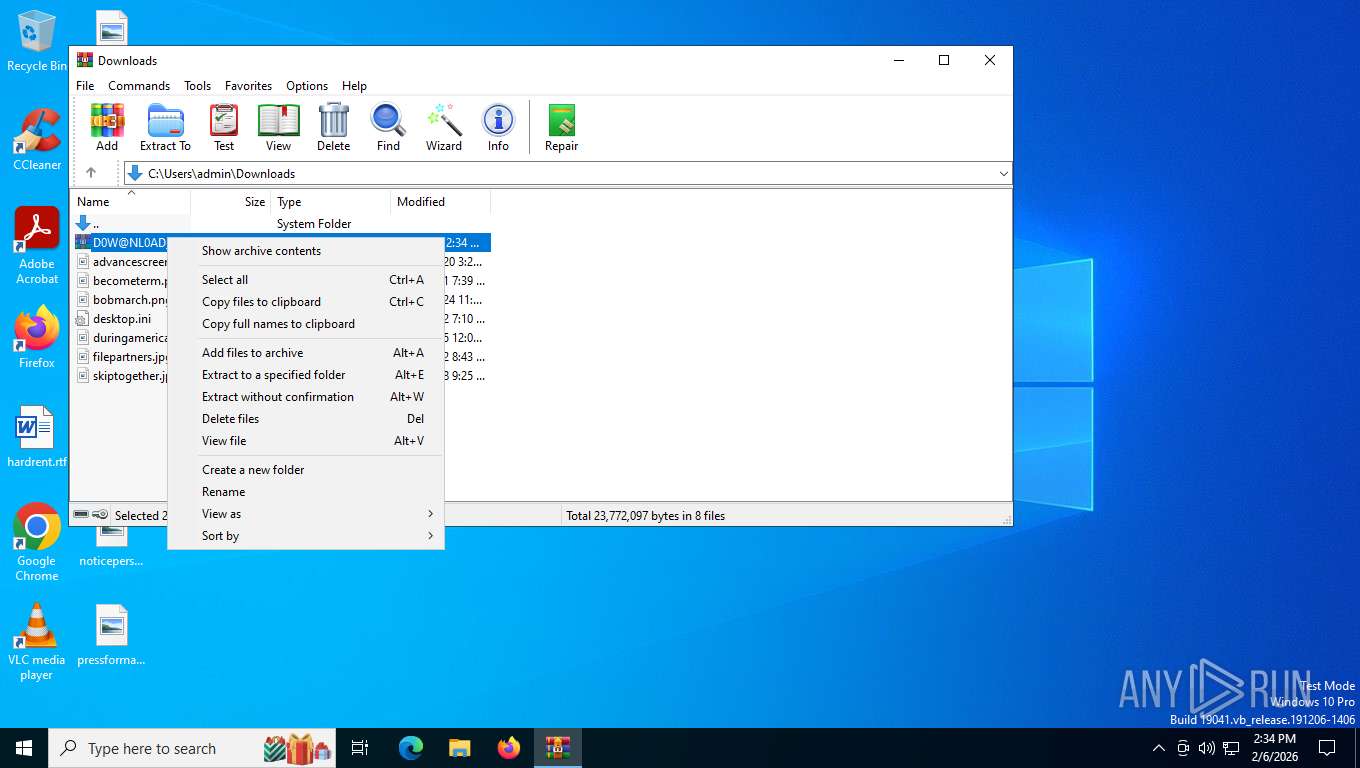Open Adobe Acrobat desktop shortcut
1360x768 pixels.
[x=37, y=245]
